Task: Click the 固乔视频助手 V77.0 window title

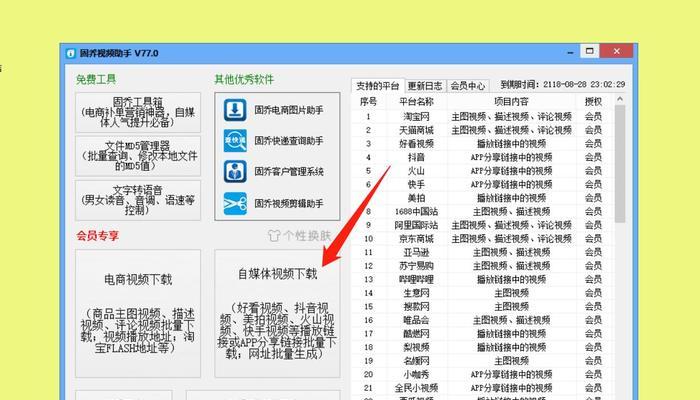Action: click(119, 53)
